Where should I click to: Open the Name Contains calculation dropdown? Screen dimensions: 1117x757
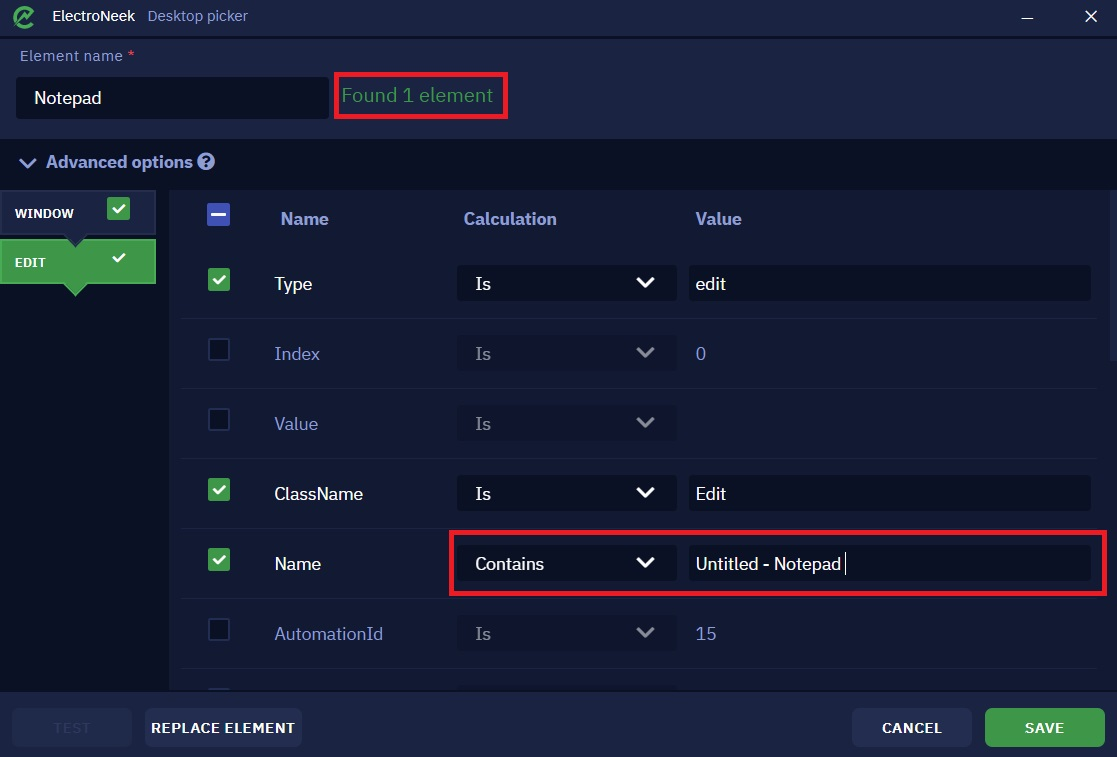[566, 563]
